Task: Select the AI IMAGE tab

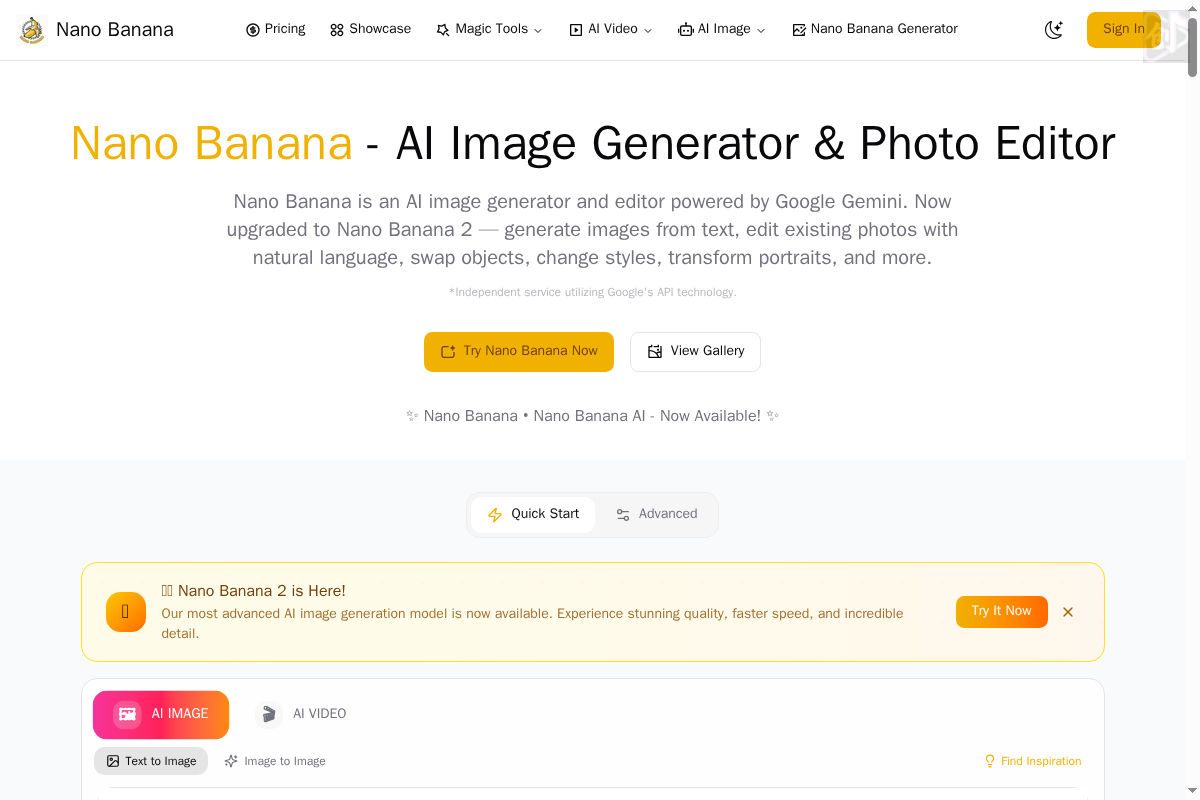Action: pyautogui.click(x=161, y=715)
